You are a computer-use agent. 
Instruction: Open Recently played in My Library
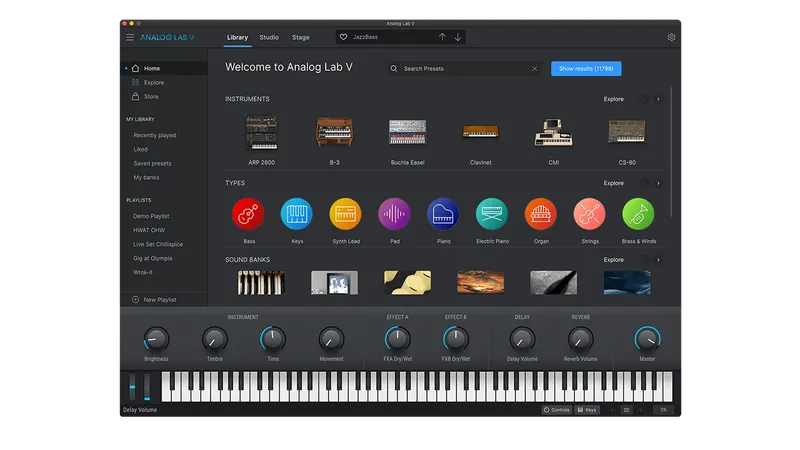pos(155,135)
